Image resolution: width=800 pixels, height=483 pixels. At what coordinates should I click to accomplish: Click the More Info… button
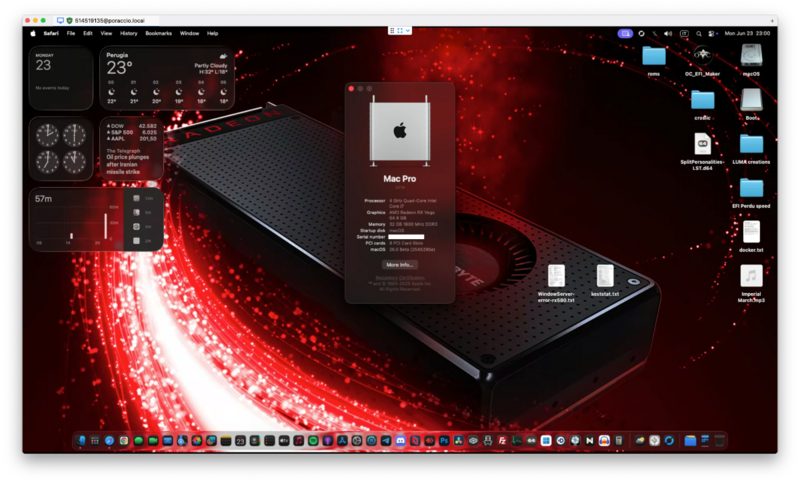(399, 265)
